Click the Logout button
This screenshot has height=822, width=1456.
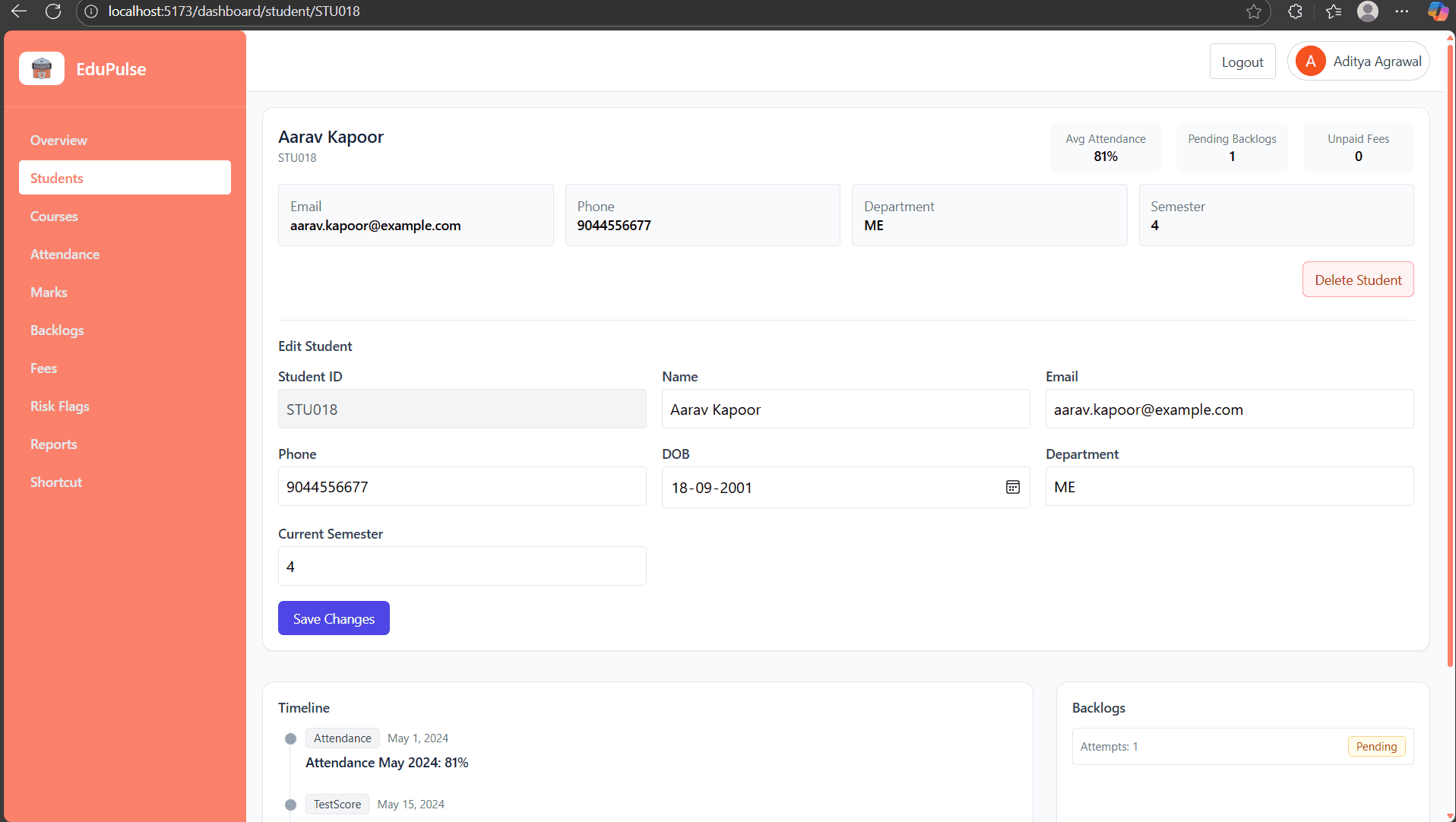[1242, 62]
